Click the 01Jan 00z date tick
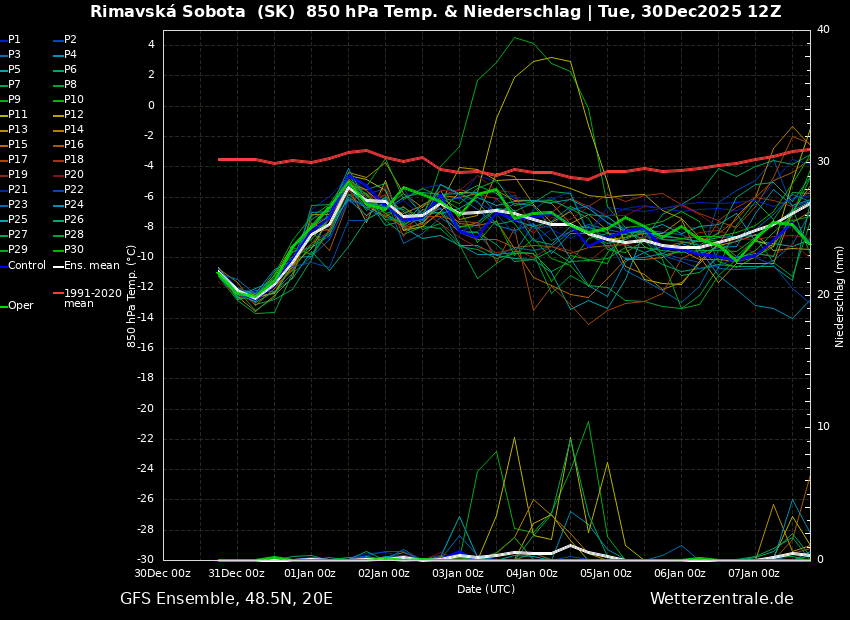Screen dimensions: 850x620 tap(310, 574)
